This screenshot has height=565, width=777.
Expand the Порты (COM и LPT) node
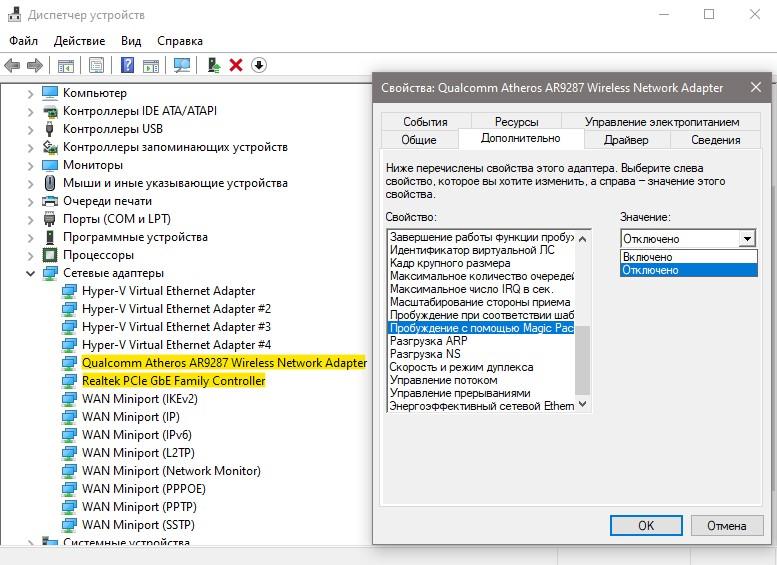pyautogui.click(x=30, y=219)
